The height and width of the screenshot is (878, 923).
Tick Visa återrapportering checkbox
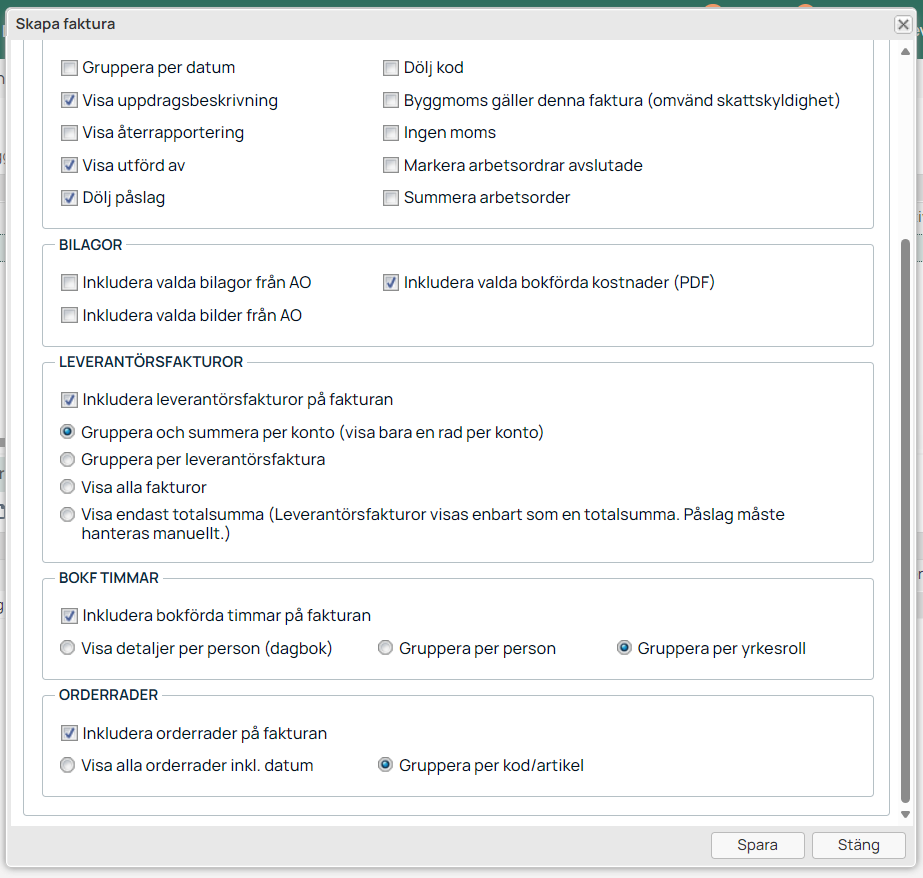[x=69, y=133]
